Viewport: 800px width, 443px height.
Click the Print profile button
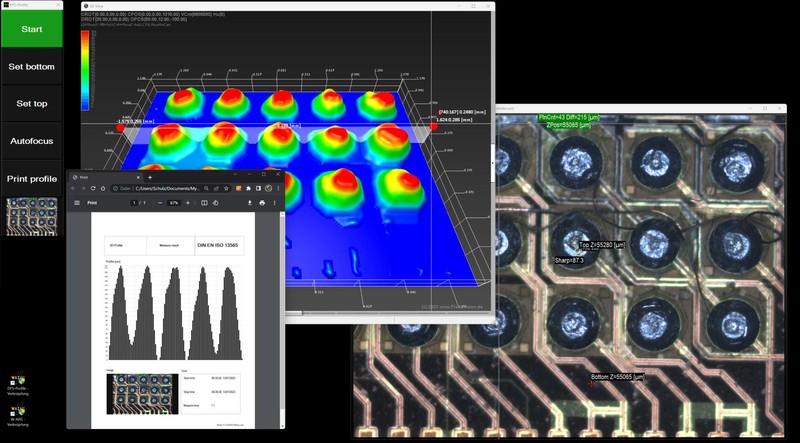[x=30, y=178]
